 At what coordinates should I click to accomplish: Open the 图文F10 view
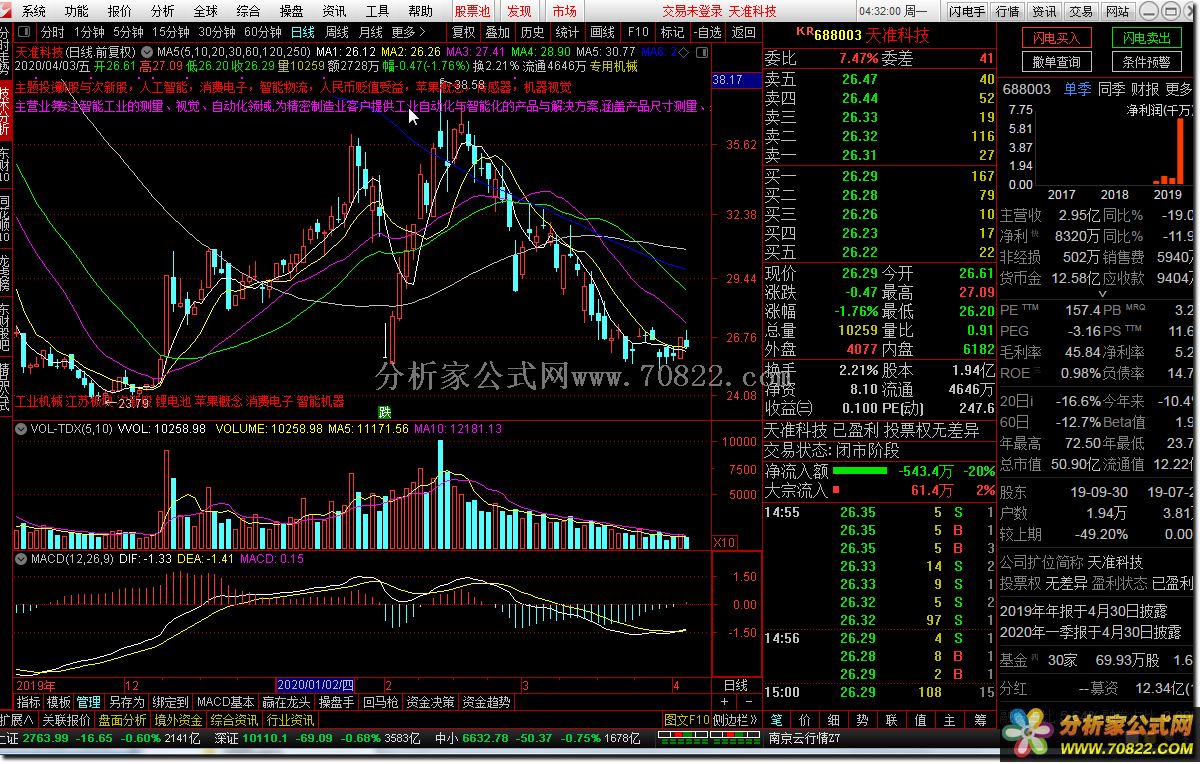687,720
